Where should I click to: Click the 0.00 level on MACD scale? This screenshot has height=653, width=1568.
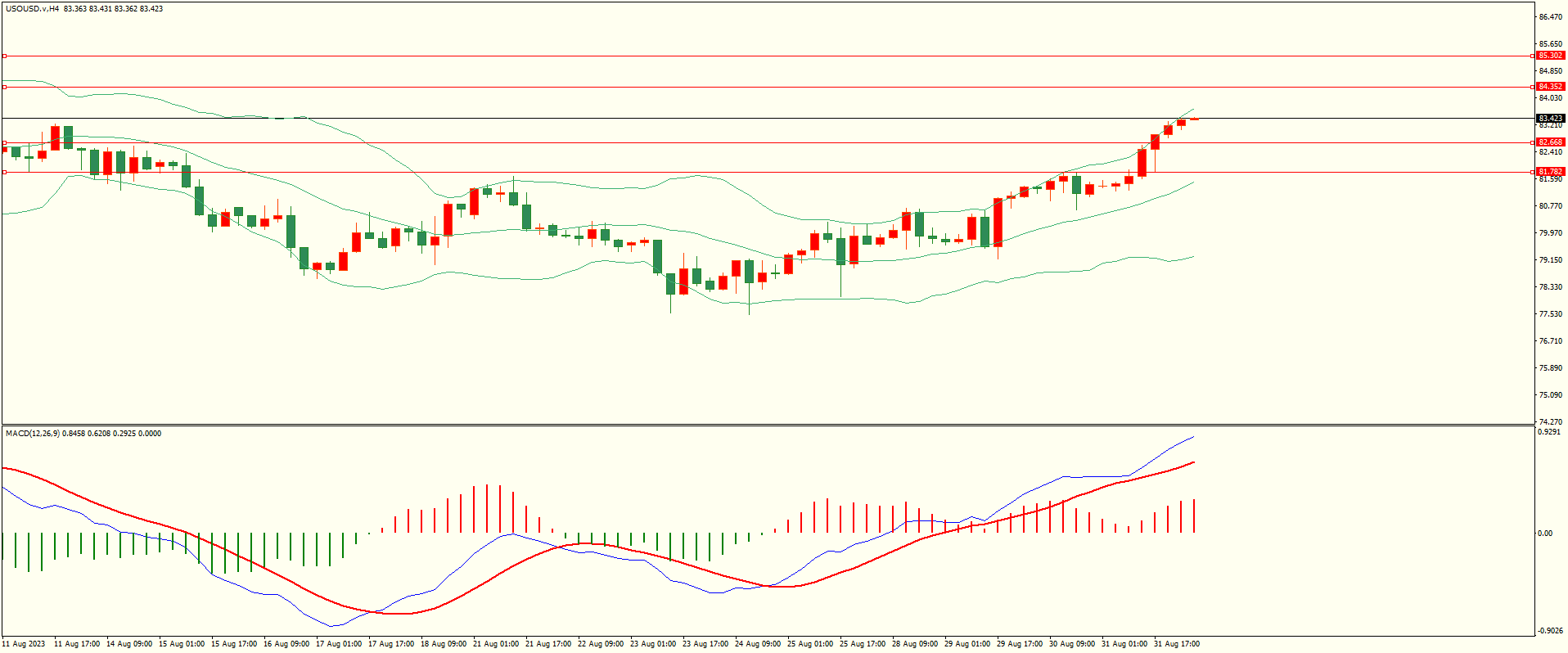click(x=1544, y=534)
